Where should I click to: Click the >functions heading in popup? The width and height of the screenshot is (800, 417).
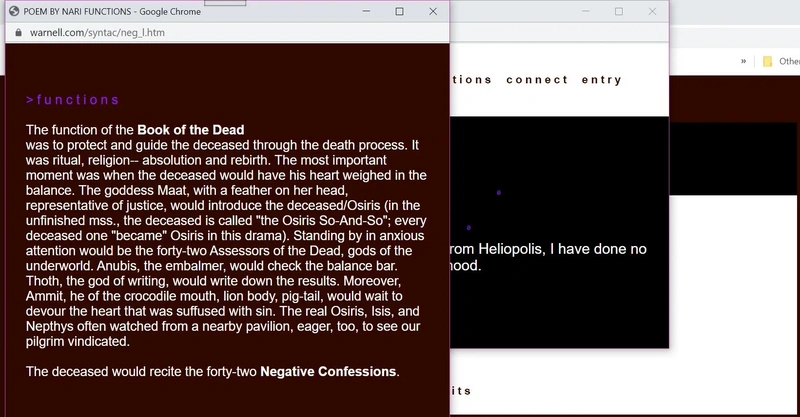click(72, 100)
